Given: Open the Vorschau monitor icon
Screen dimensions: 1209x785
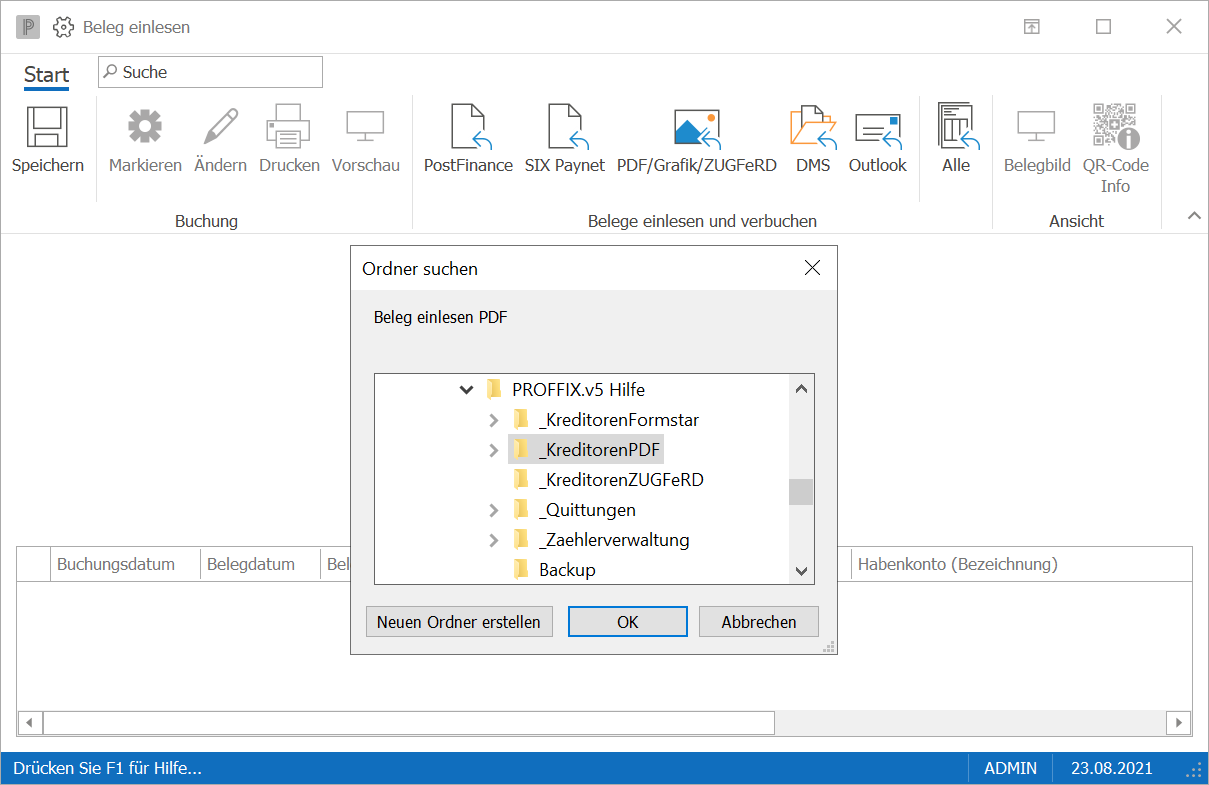Looking at the screenshot, I should 366,127.
